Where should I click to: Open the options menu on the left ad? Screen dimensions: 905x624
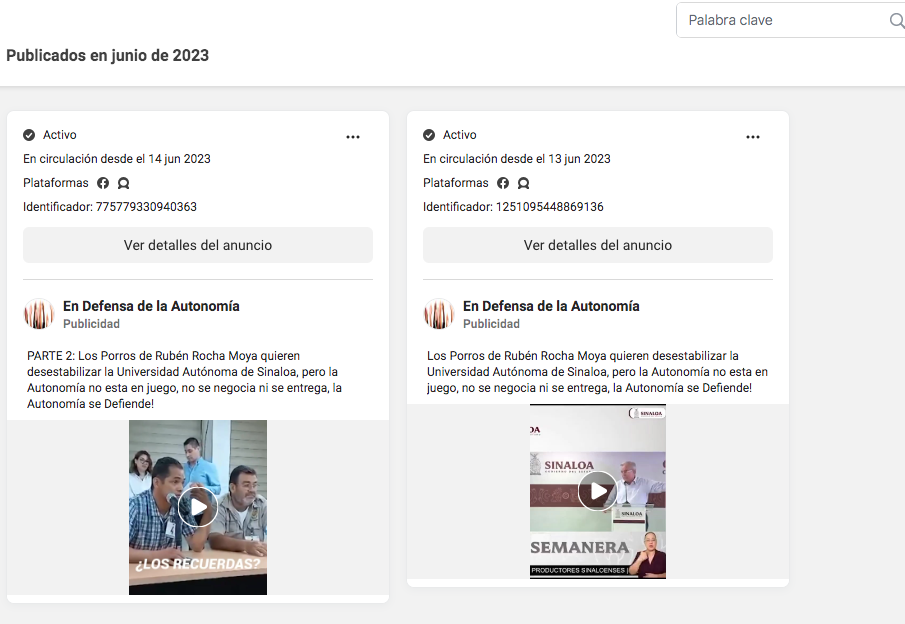[x=353, y=136]
